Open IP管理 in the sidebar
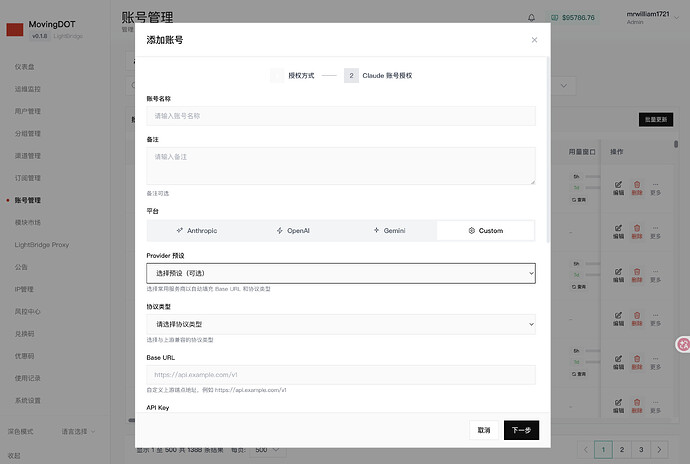690x464 pixels. tap(24, 289)
